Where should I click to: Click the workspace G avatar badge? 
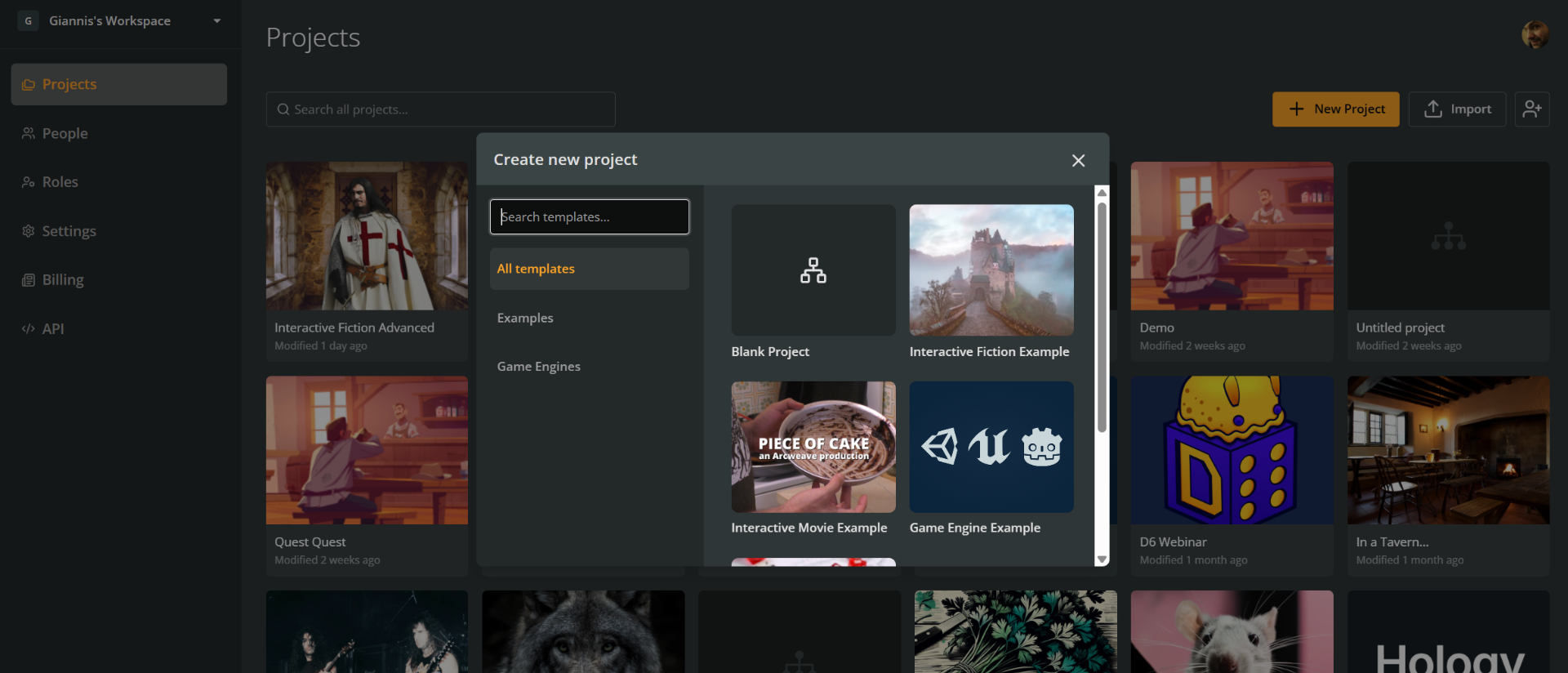[29, 21]
